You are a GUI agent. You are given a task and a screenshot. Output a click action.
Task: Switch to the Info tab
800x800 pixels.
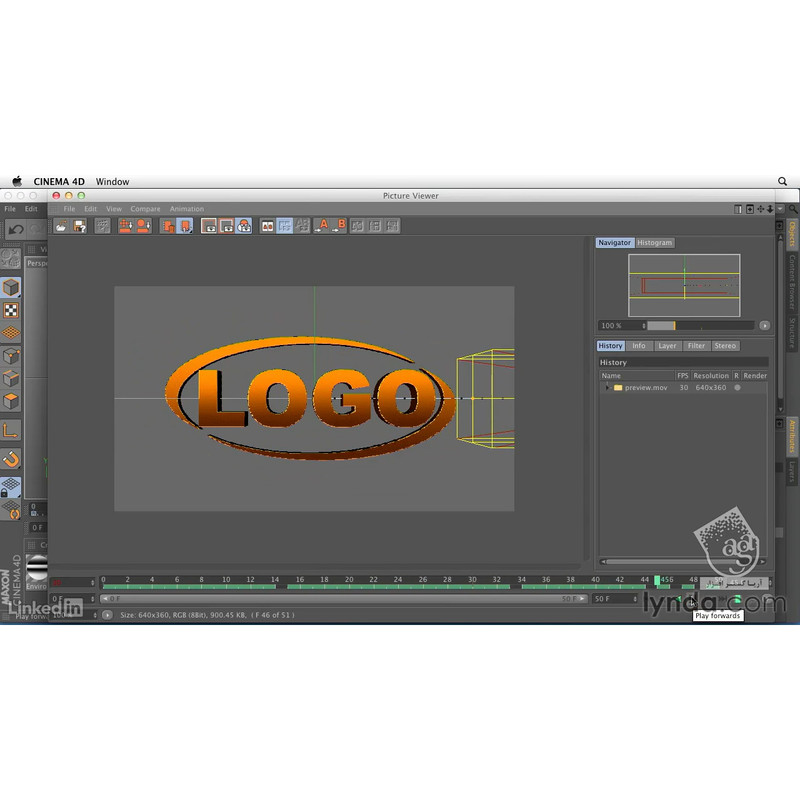click(x=639, y=346)
